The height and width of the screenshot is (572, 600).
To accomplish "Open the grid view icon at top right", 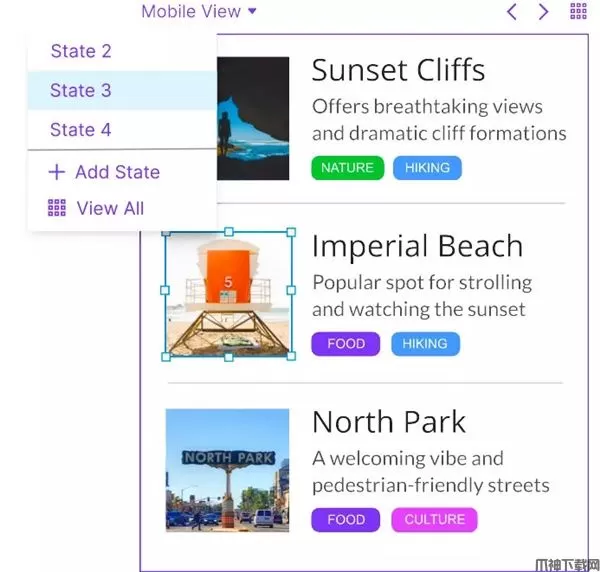I will tap(578, 12).
